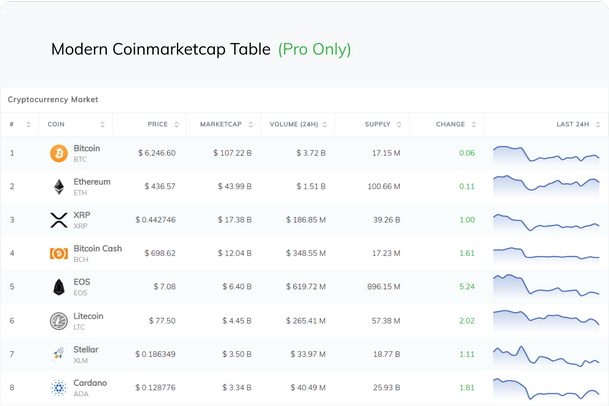
Task: Sort table by Price column header
Action: (x=157, y=125)
